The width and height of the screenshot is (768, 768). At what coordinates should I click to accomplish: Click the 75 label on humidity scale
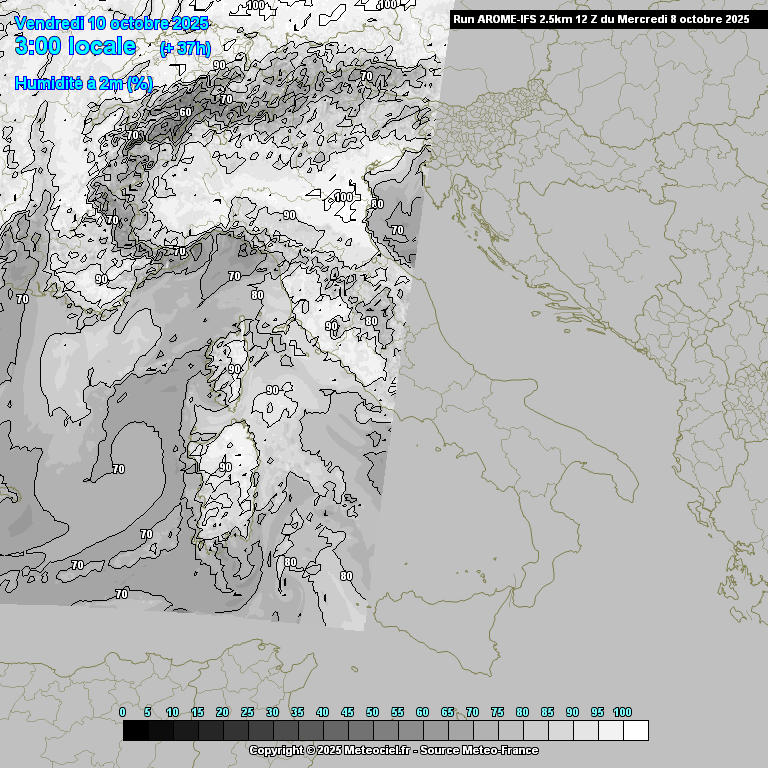pos(497,712)
